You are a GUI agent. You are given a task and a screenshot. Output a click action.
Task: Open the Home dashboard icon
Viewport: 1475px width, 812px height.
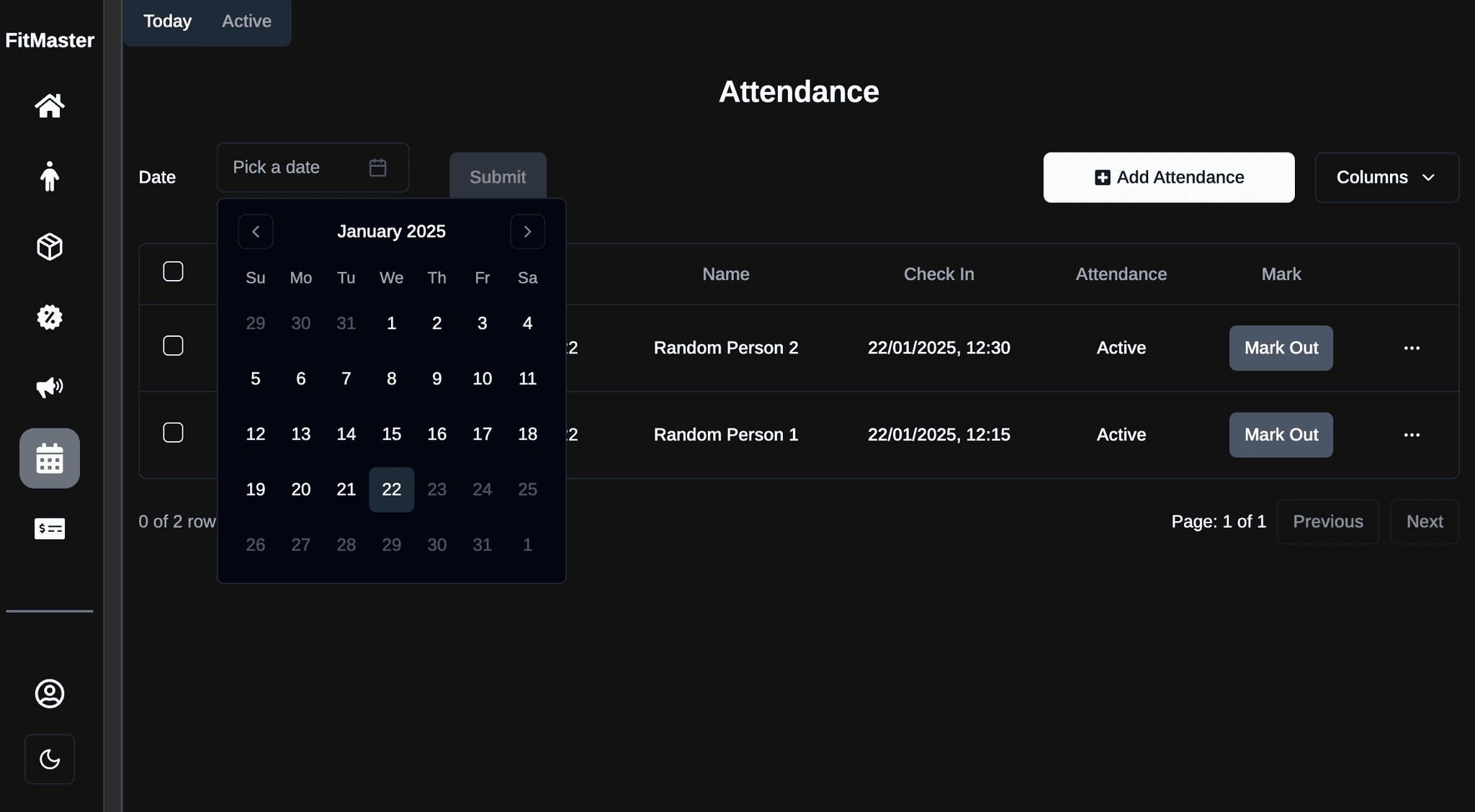coord(49,107)
